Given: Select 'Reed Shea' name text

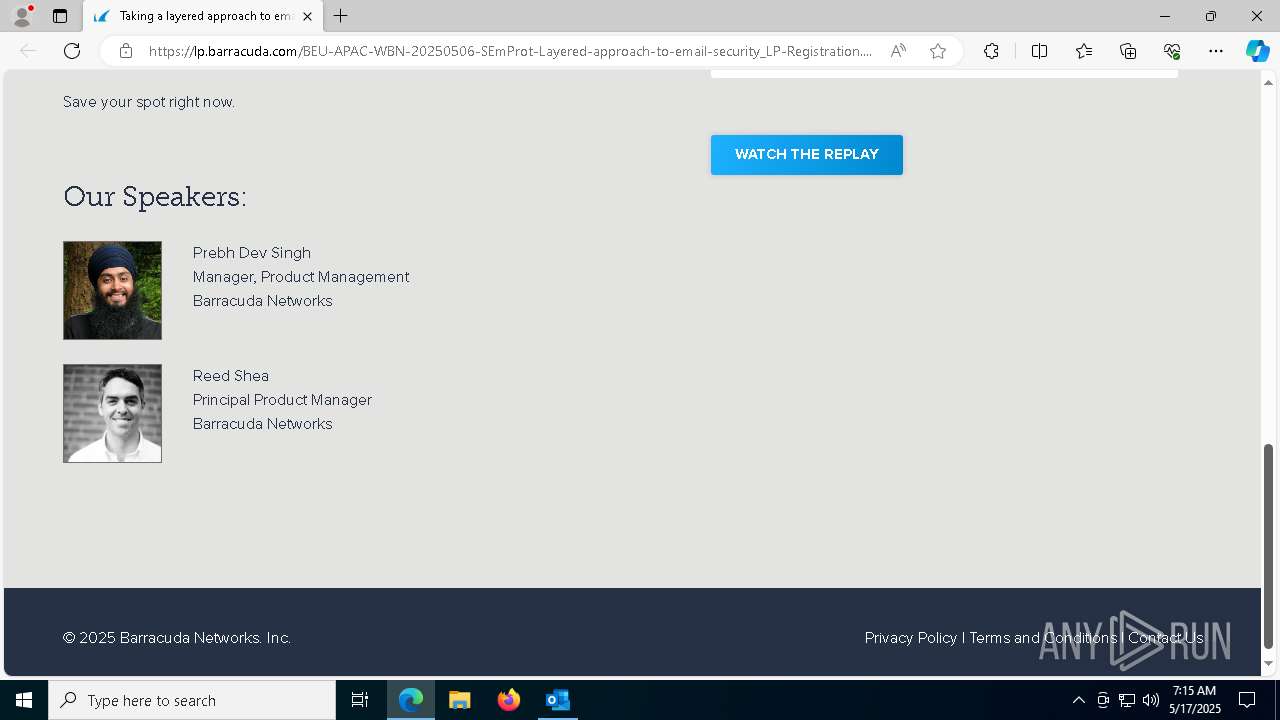Looking at the screenshot, I should (231, 376).
